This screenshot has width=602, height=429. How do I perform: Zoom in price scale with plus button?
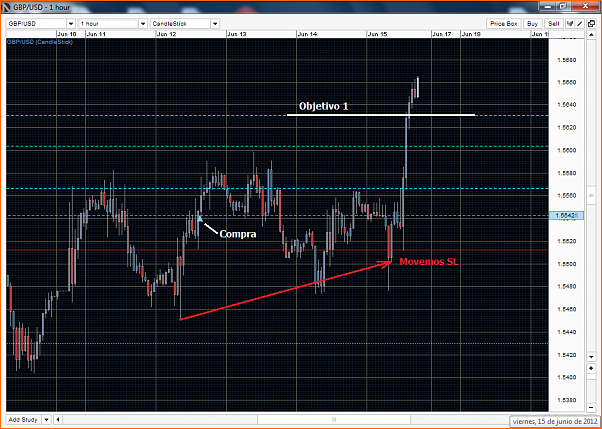coord(591,368)
